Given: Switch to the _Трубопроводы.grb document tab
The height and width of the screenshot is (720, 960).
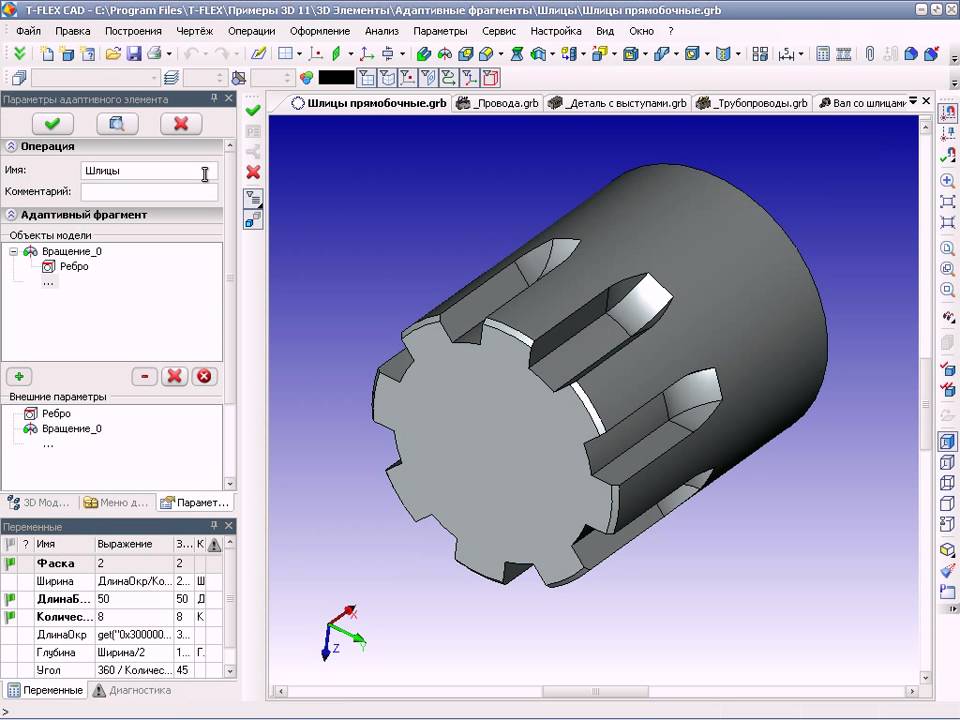Looking at the screenshot, I should [752, 103].
